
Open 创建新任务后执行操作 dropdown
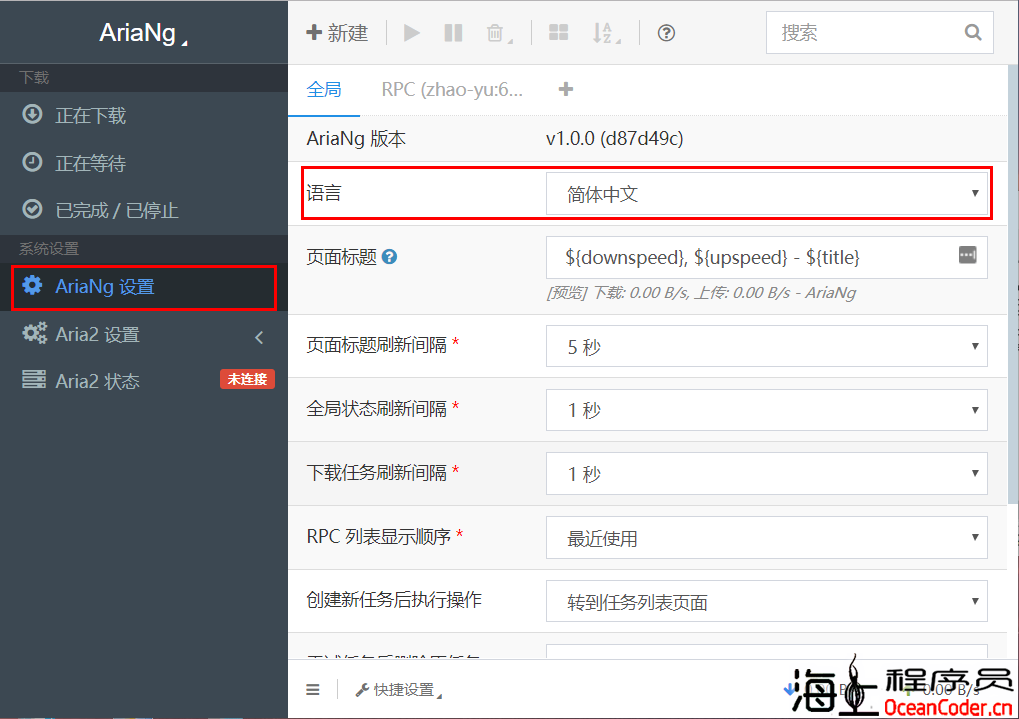coord(767,601)
